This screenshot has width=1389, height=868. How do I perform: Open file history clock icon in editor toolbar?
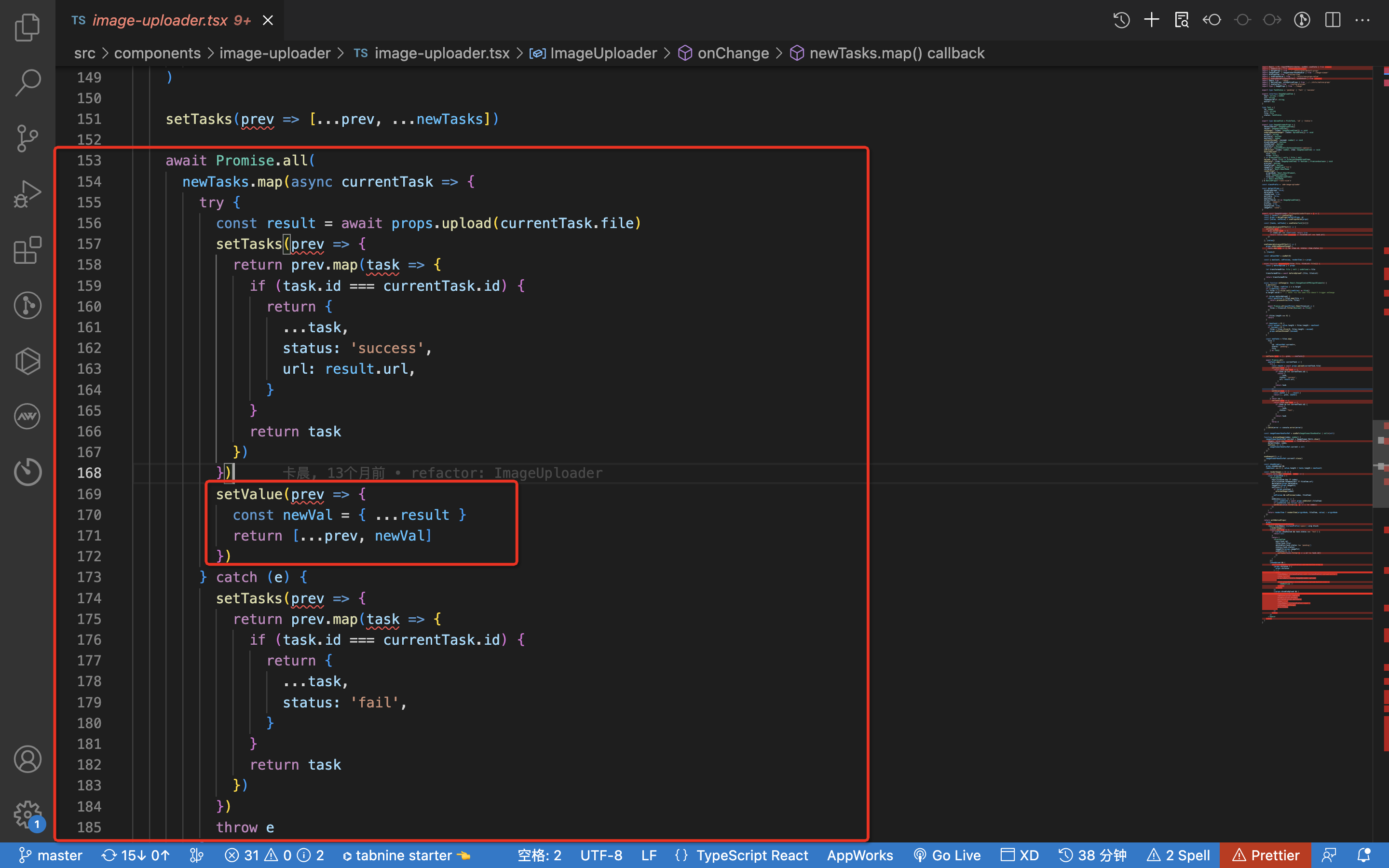1121,20
